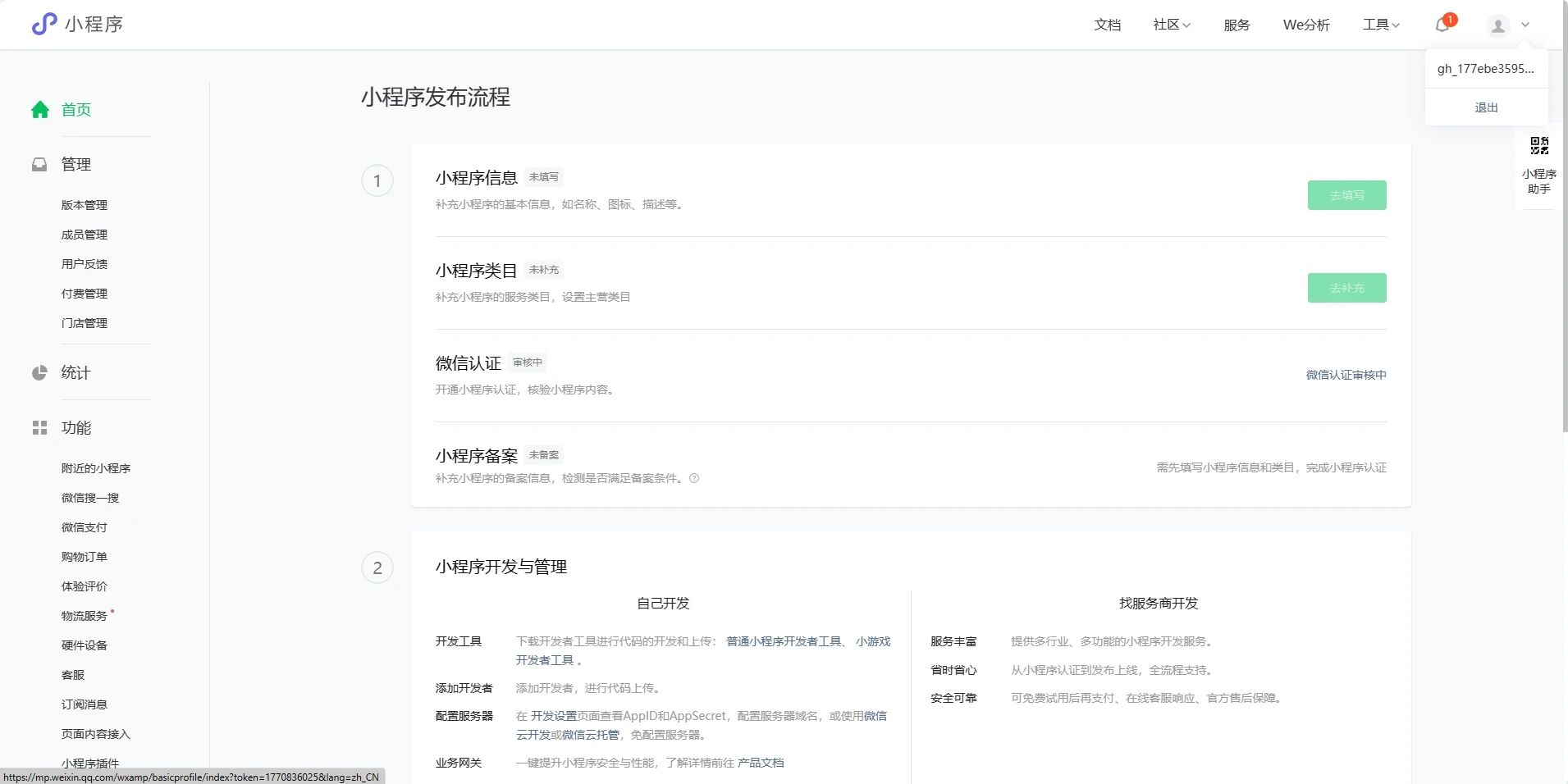Click the 统计 pie chart icon
This screenshot has width=1568, height=784.
tap(39, 373)
